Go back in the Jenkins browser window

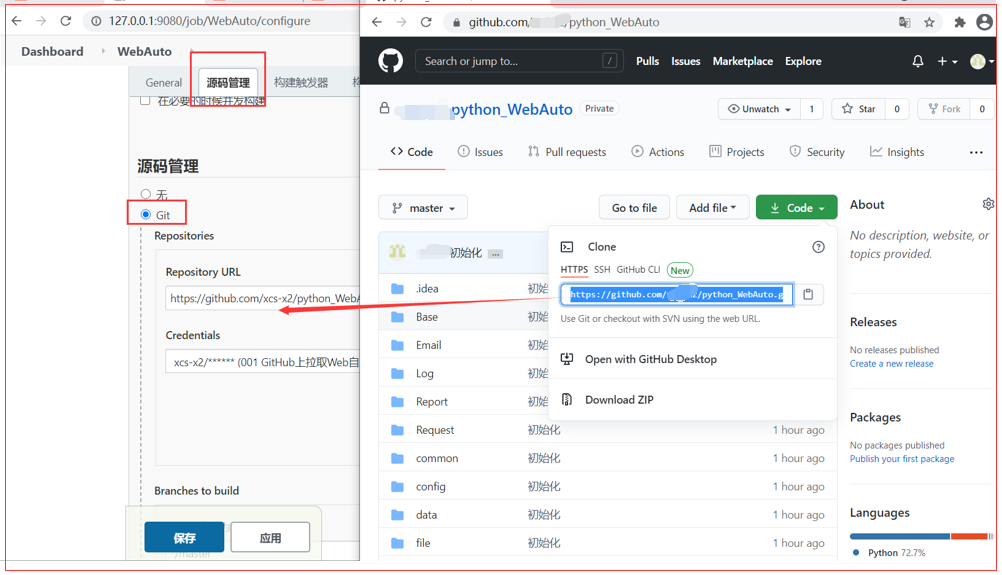tap(17, 21)
